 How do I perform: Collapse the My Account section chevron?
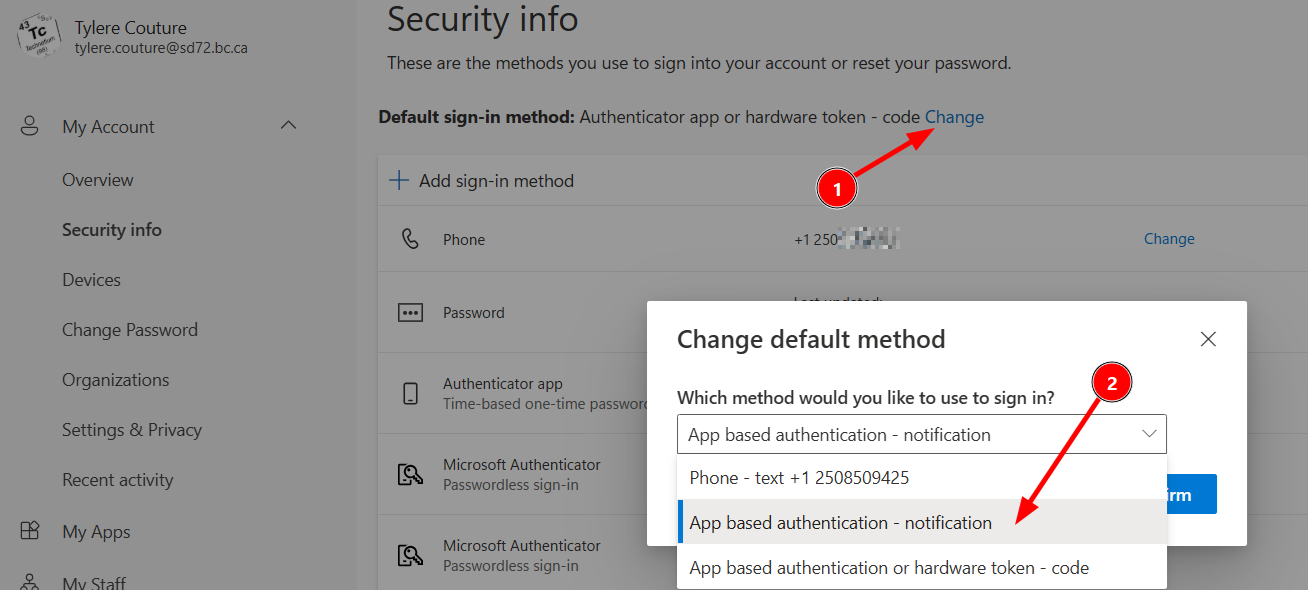(288, 126)
